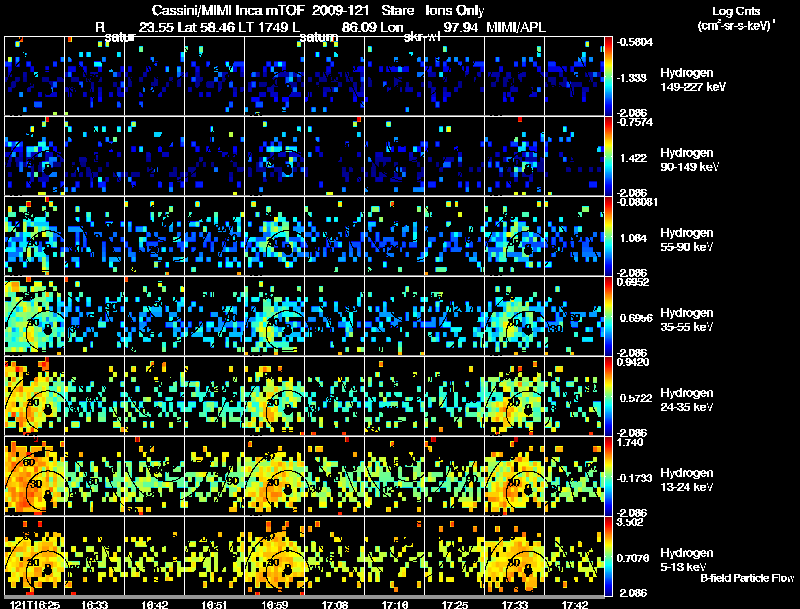800x609 pixels.
Task: Click the Hydrogen 90-149 keV label
Action: click(x=689, y=160)
